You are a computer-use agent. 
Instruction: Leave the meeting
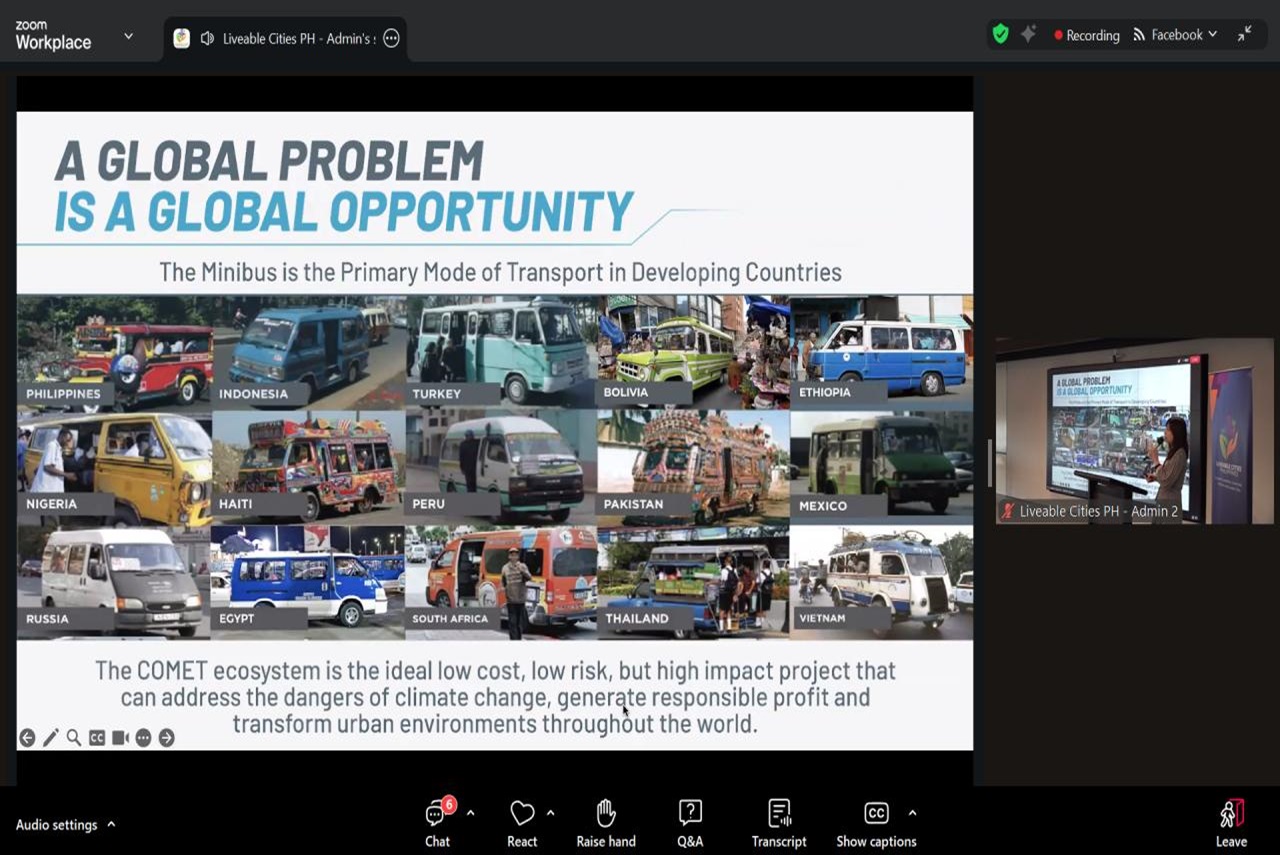click(1231, 822)
